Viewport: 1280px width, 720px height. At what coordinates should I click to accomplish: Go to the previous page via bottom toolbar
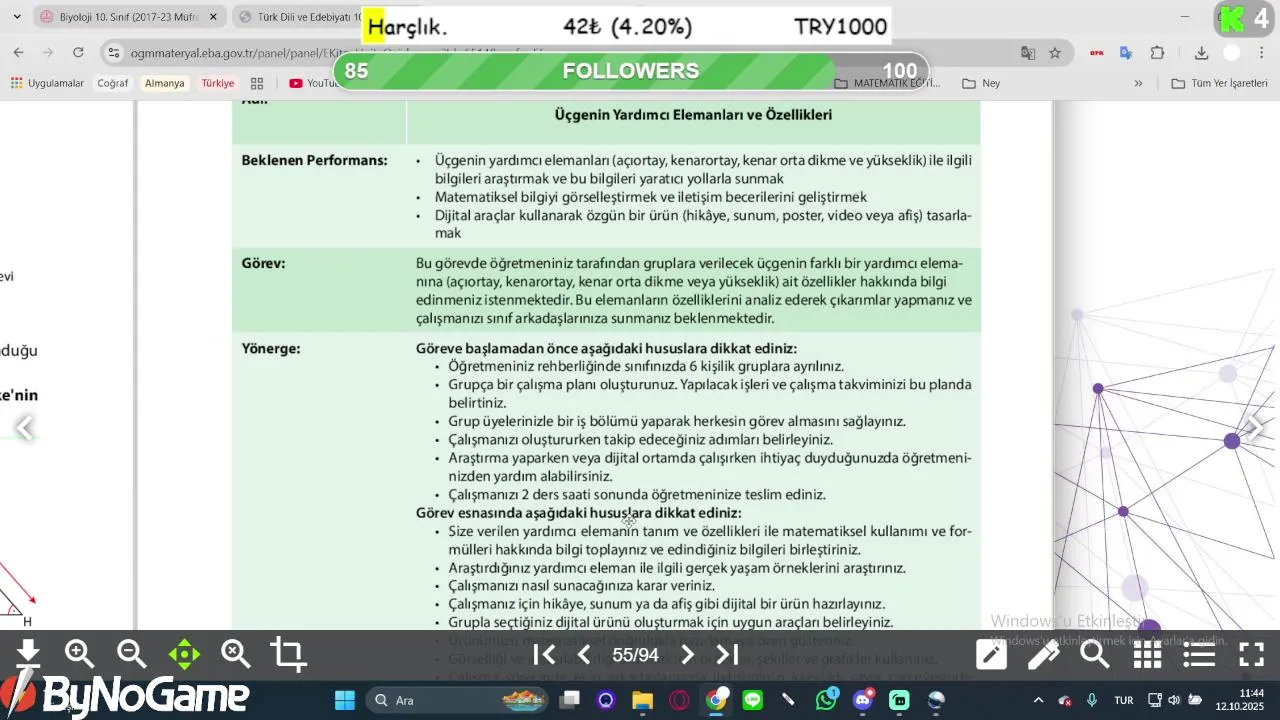[584, 655]
